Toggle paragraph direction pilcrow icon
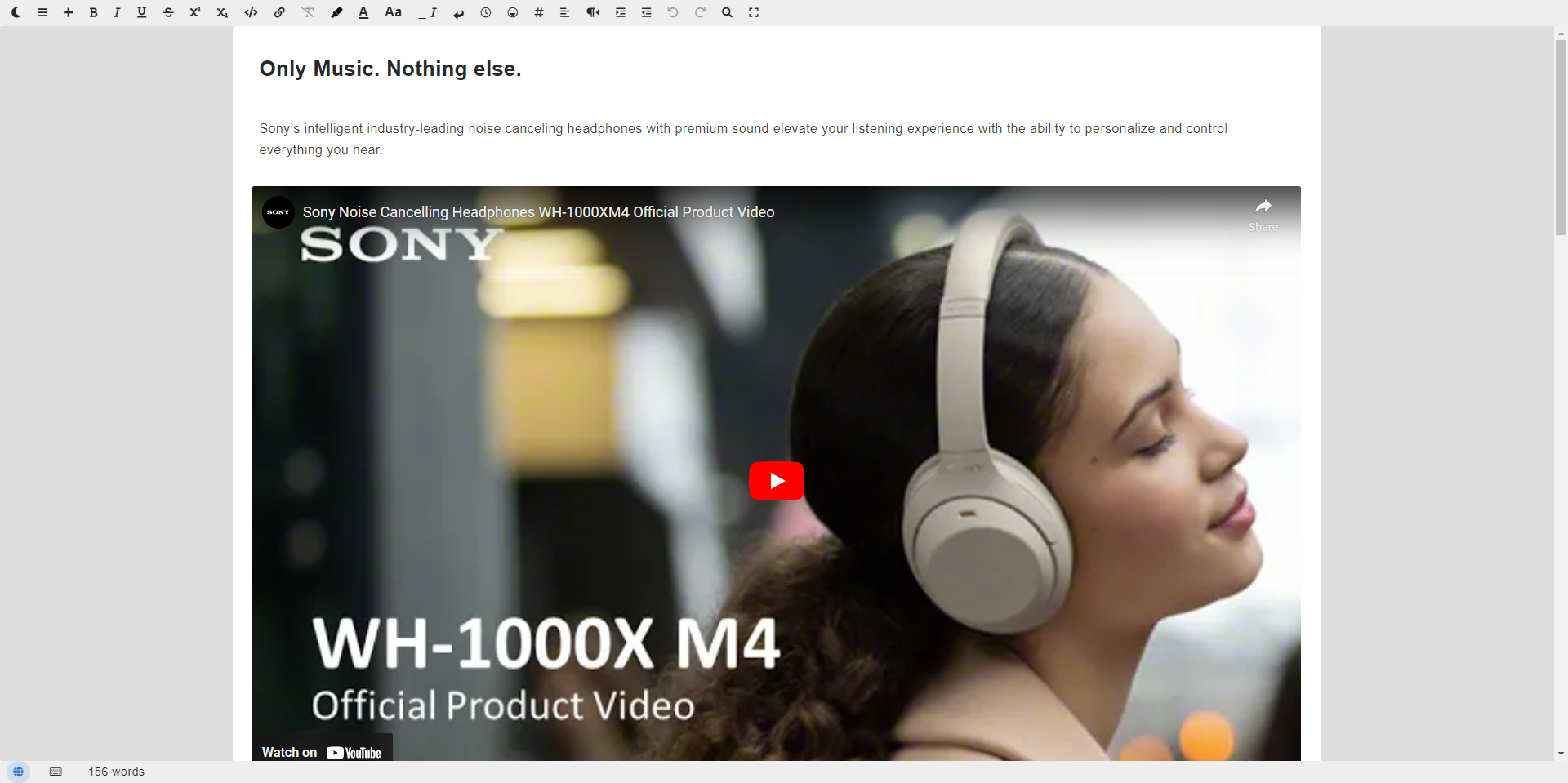Image resolution: width=1568 pixels, height=783 pixels. [593, 12]
